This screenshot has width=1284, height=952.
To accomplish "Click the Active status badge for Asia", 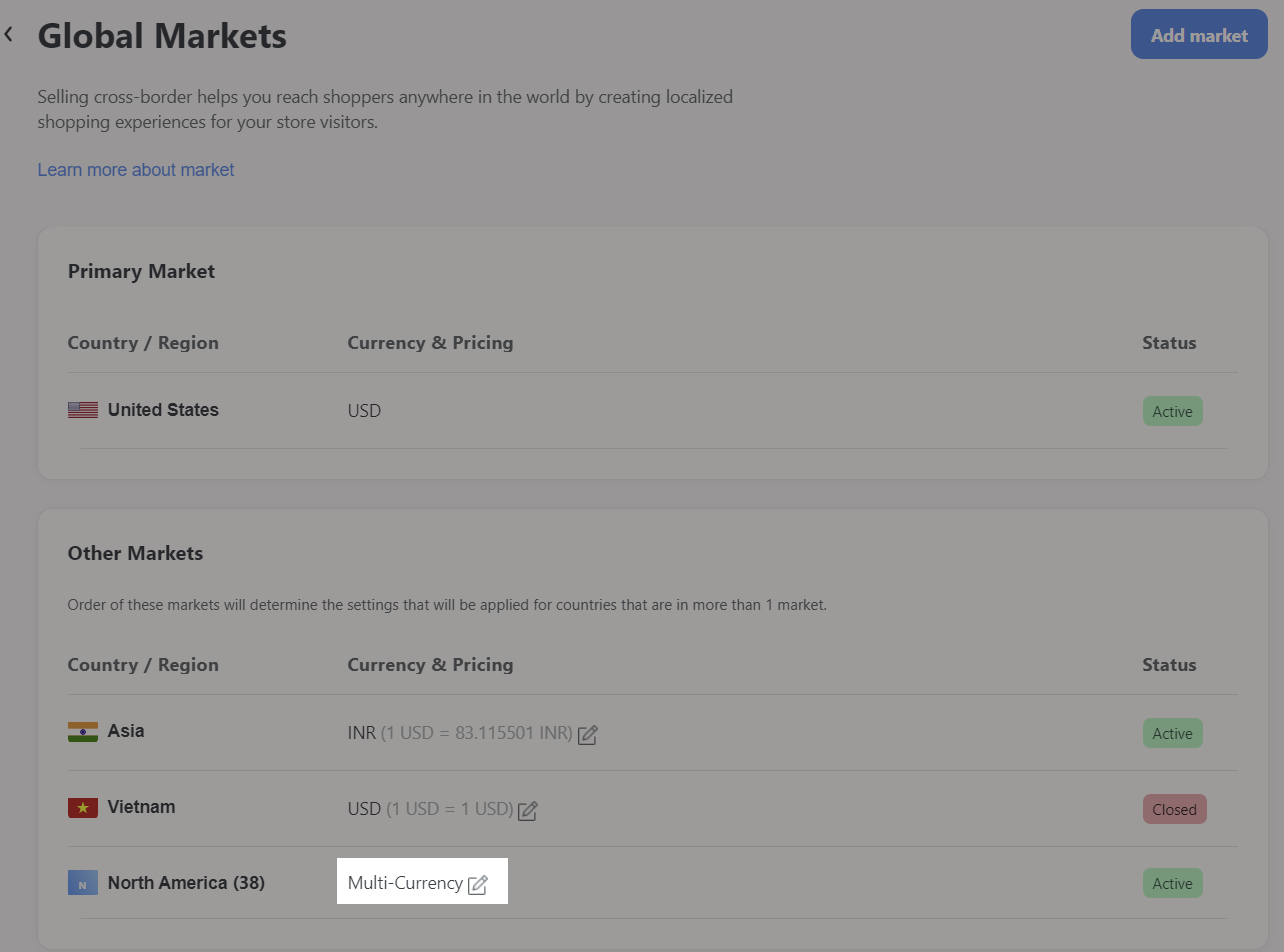I will (x=1172, y=734).
